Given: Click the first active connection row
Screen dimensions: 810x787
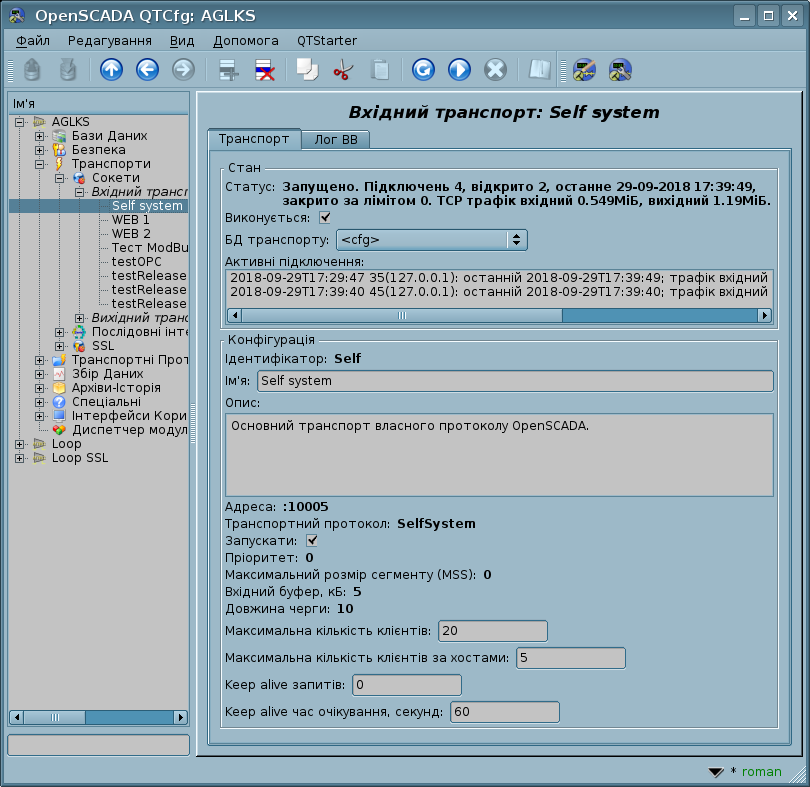Looking at the screenshot, I should (499, 278).
